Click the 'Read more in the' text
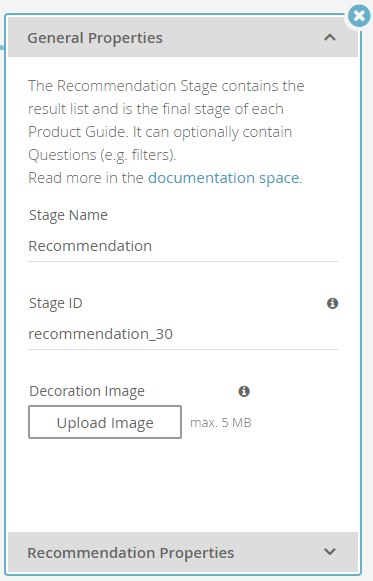Image resolution: width=373 pixels, height=581 pixels. [x=86, y=178]
